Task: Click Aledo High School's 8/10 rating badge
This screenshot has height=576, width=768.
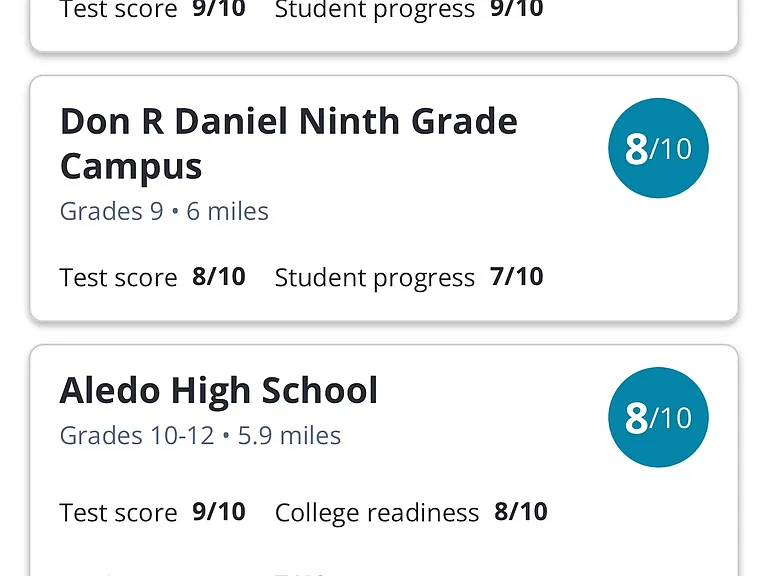Action: coord(658,417)
